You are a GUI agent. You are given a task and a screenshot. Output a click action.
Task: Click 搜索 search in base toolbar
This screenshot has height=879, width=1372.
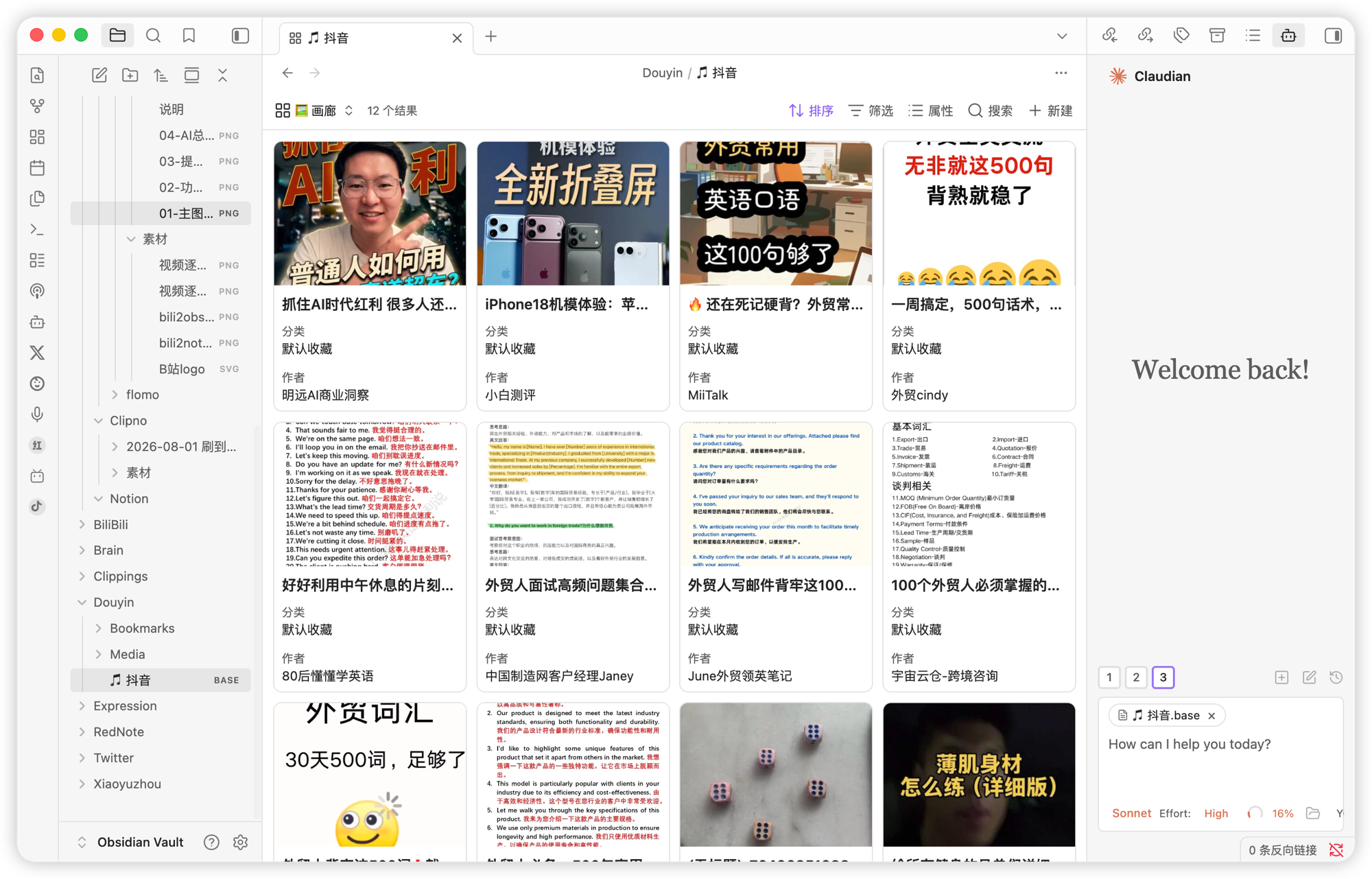coord(991,110)
